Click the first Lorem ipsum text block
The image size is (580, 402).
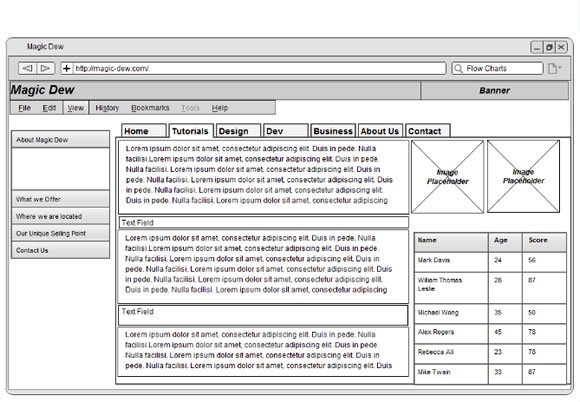pyautogui.click(x=264, y=177)
